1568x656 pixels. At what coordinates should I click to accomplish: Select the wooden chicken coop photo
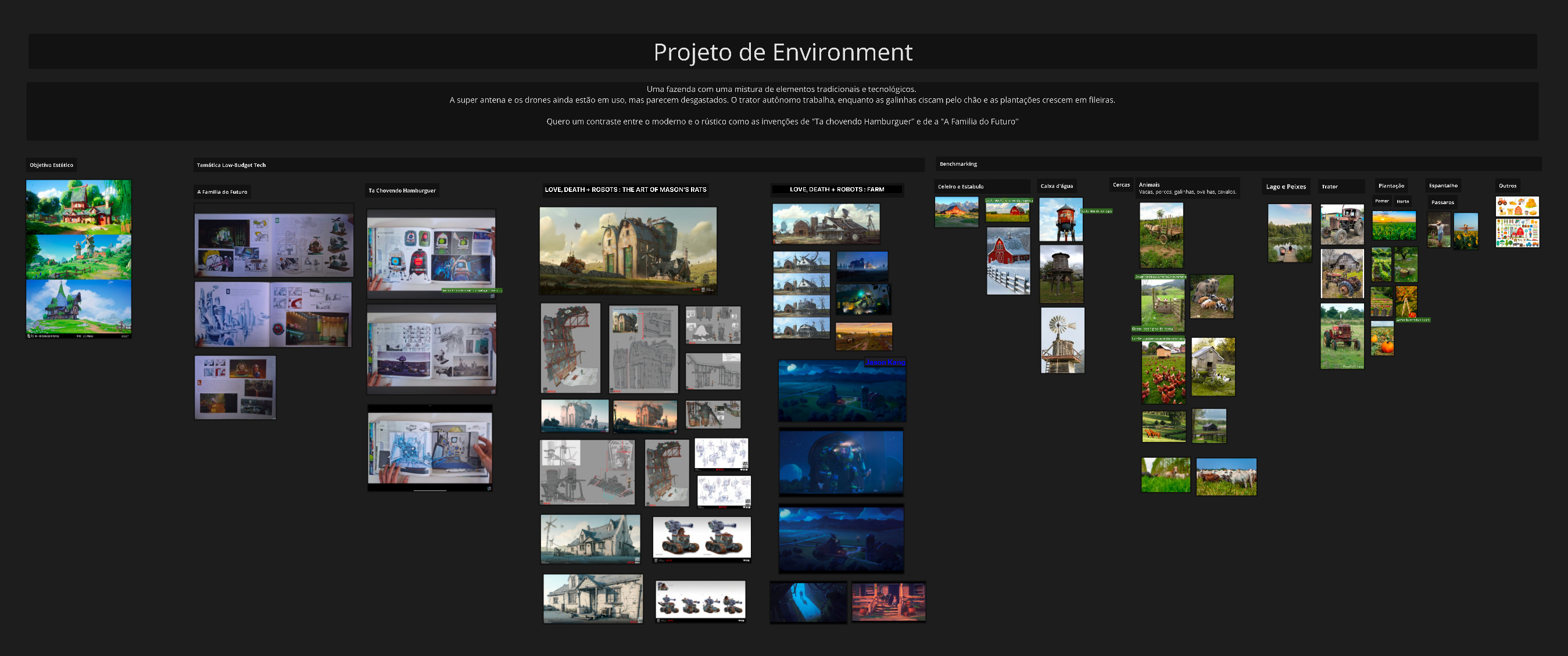pyautogui.click(x=1213, y=367)
